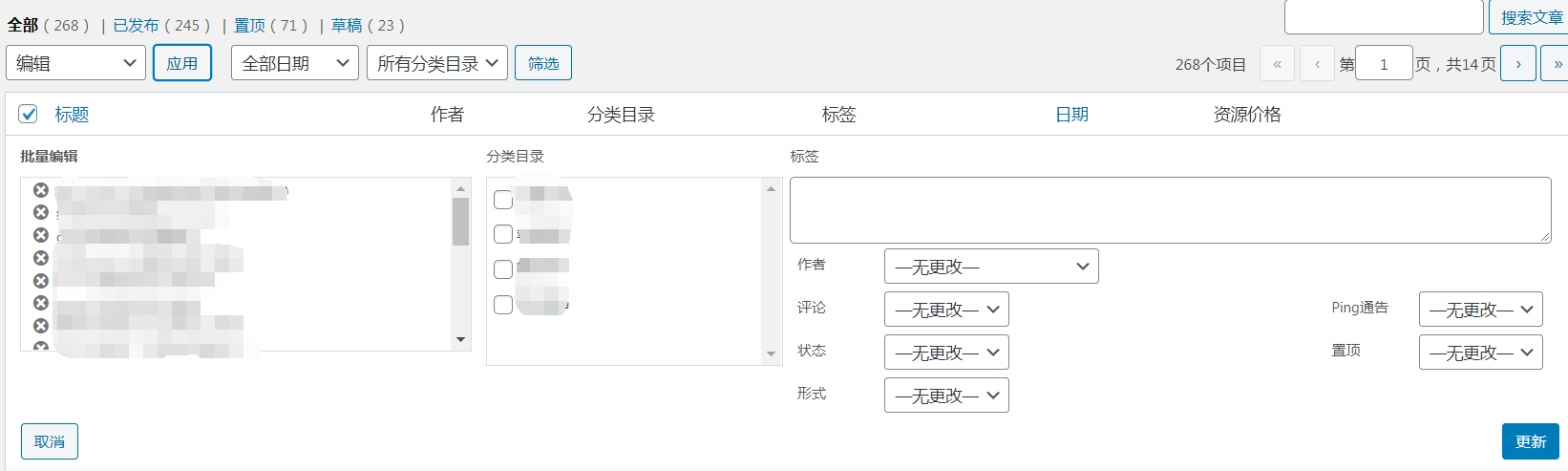
Task: Click the up arrow of the category list scrollbar
Action: click(772, 188)
